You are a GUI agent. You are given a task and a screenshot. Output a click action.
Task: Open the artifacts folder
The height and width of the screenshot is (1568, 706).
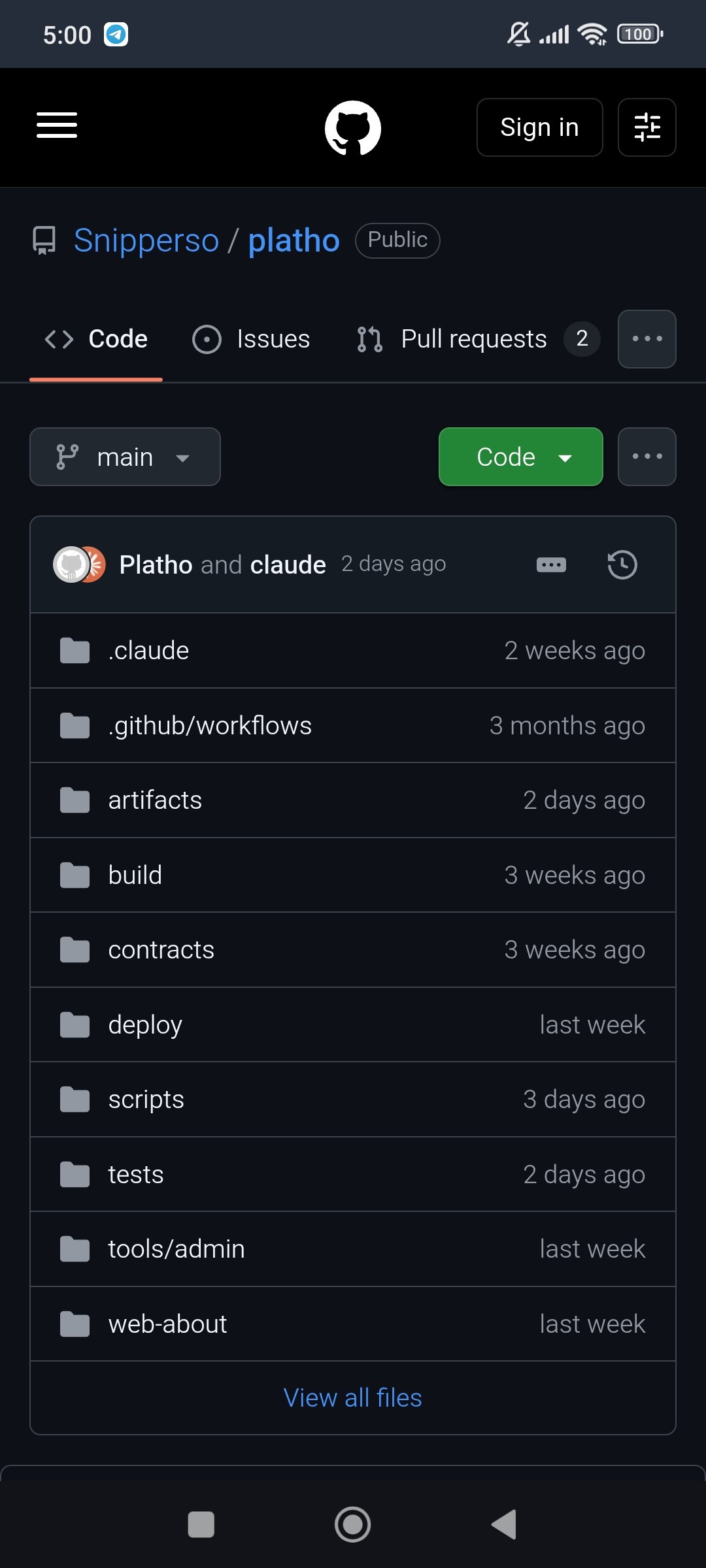[x=155, y=800]
